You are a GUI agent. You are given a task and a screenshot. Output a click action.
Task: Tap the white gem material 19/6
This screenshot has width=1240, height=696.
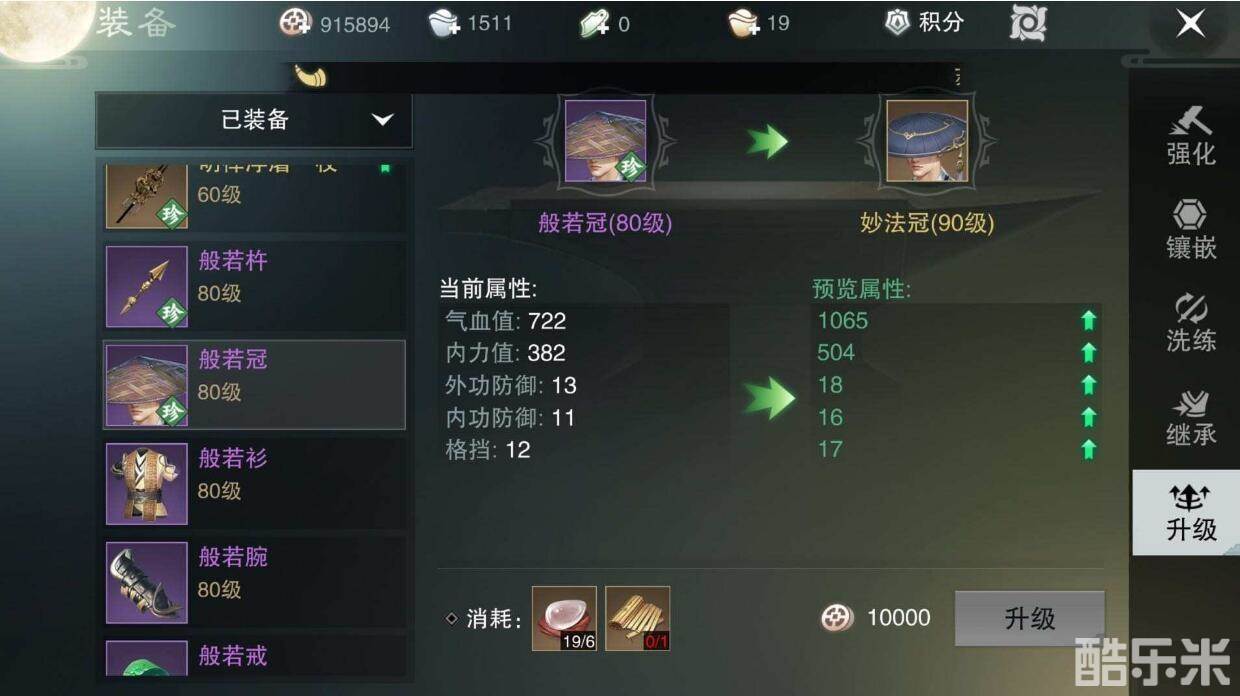click(564, 618)
